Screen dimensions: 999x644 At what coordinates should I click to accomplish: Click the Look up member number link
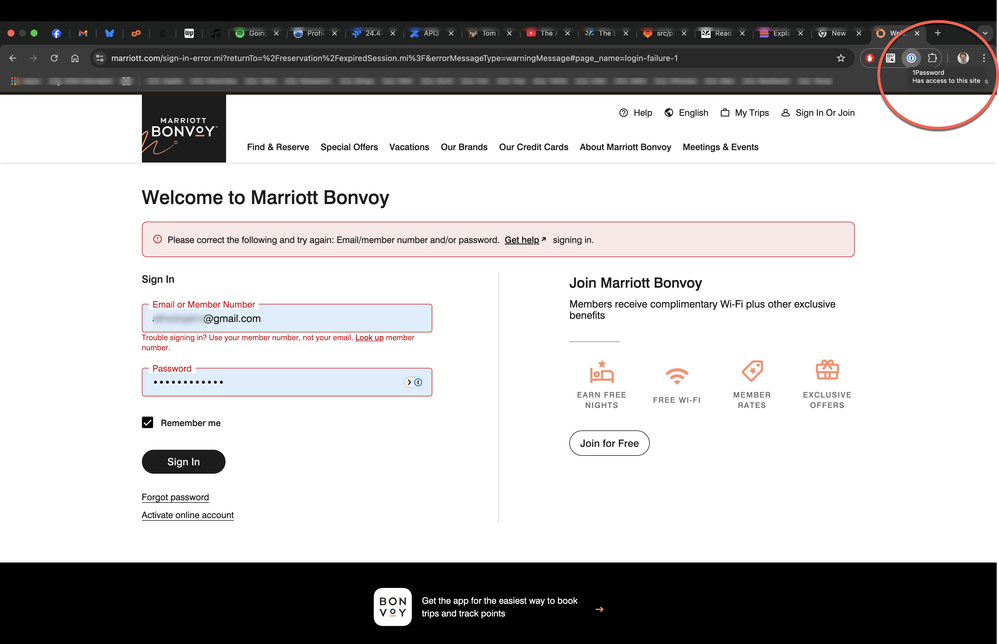[x=370, y=338]
